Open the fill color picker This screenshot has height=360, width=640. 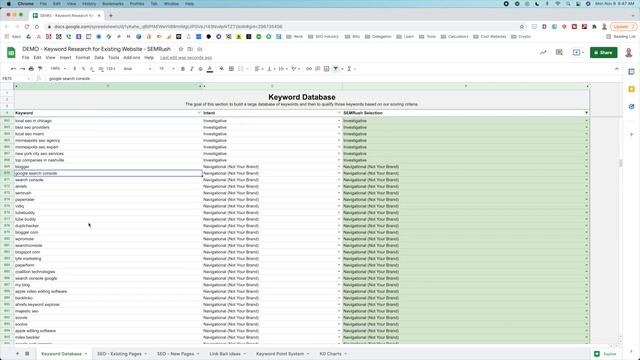coord(222,69)
